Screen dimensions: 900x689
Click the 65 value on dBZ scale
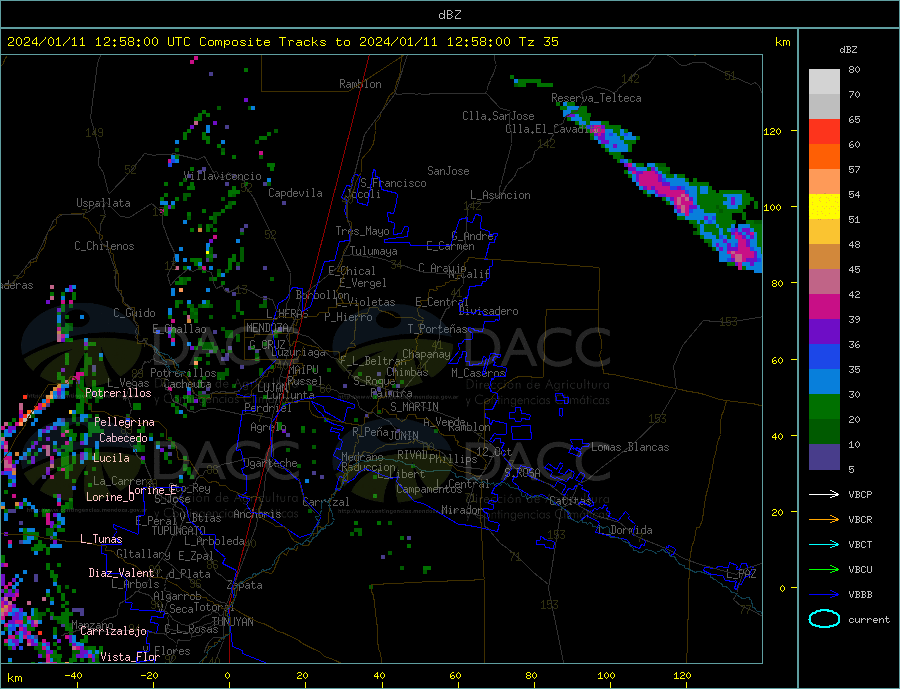(855, 119)
